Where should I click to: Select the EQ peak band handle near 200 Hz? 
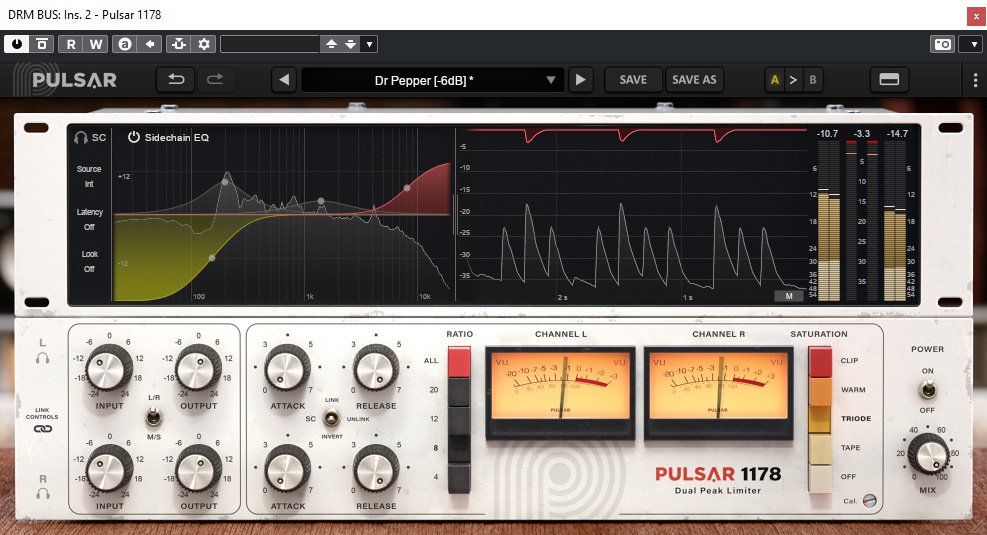point(225,183)
